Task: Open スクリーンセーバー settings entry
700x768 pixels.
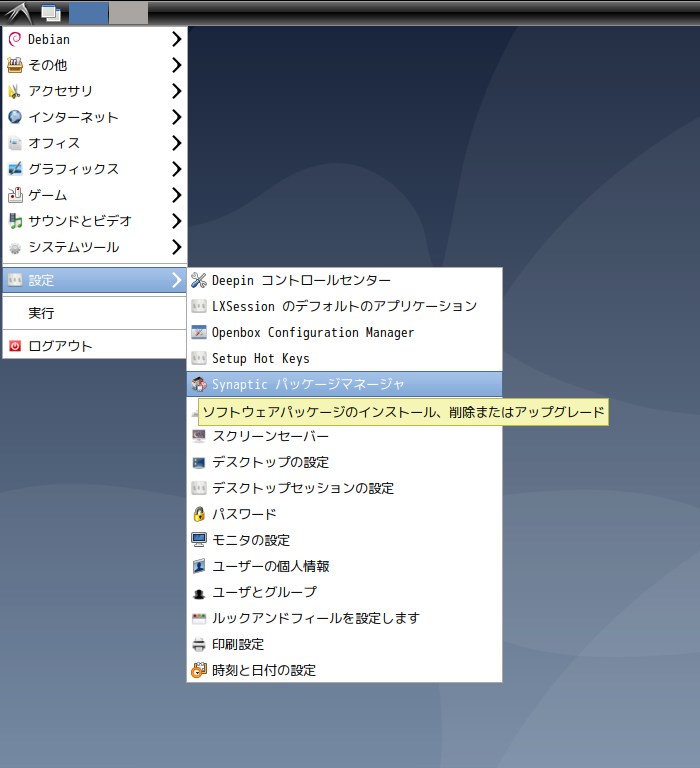Action: click(344, 436)
